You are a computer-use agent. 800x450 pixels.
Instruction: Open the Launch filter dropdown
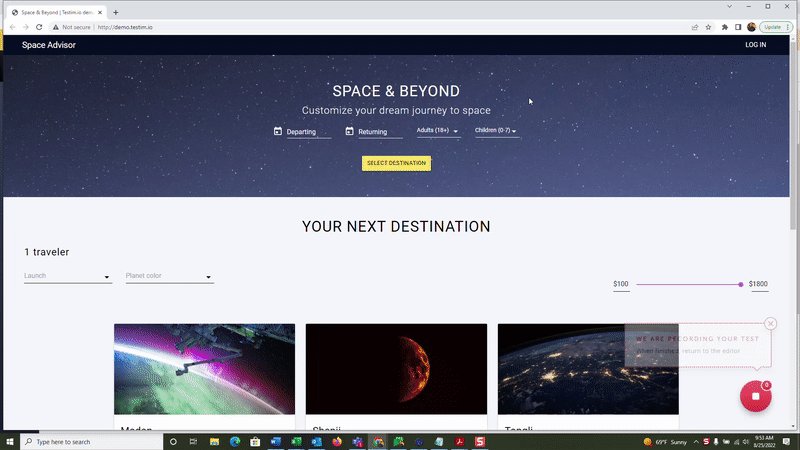click(67, 276)
